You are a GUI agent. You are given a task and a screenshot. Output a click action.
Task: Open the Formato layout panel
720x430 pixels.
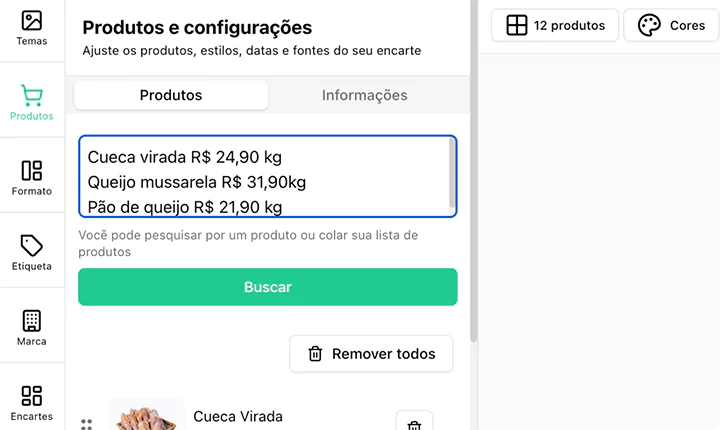tap(32, 178)
